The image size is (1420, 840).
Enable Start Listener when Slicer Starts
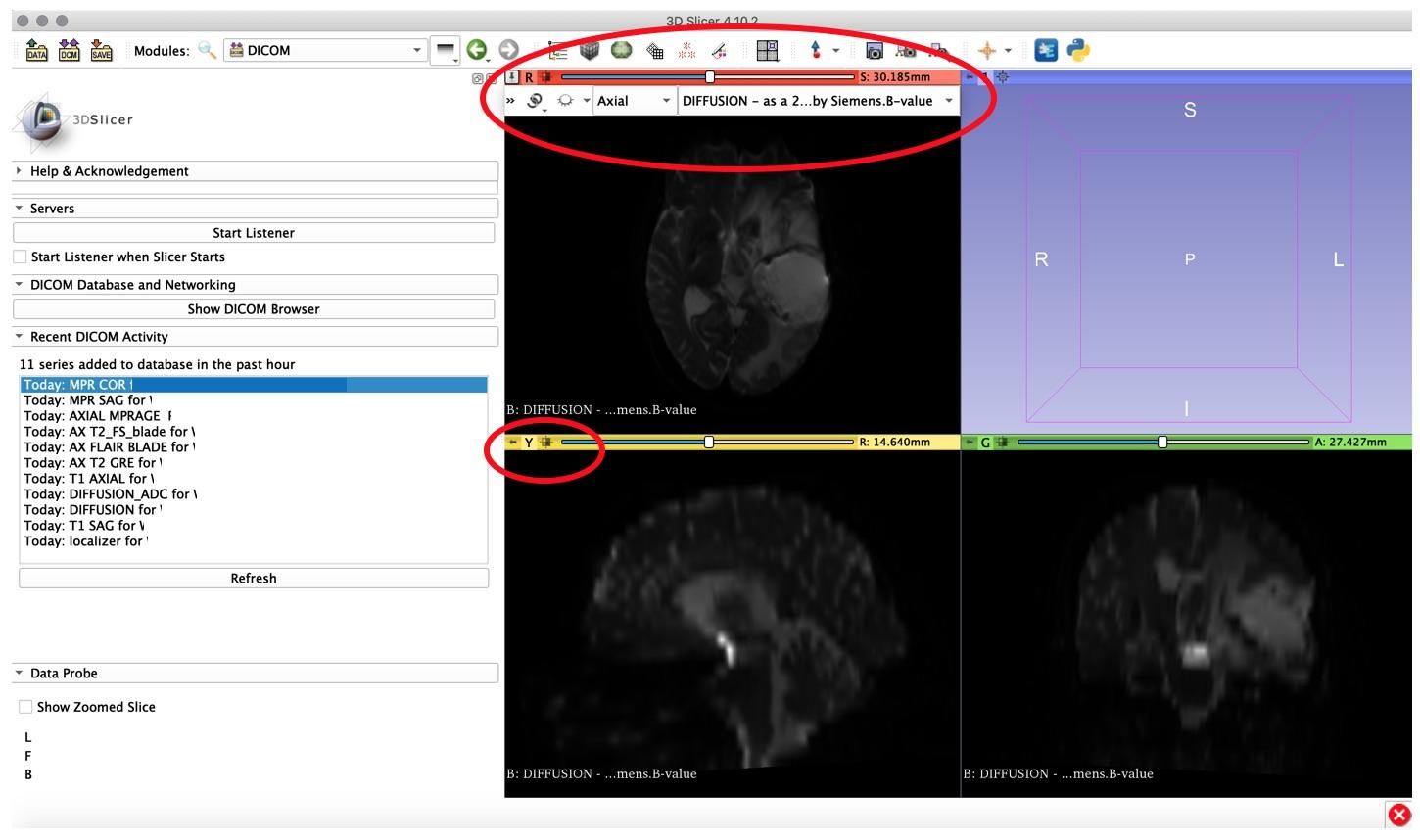click(19, 257)
